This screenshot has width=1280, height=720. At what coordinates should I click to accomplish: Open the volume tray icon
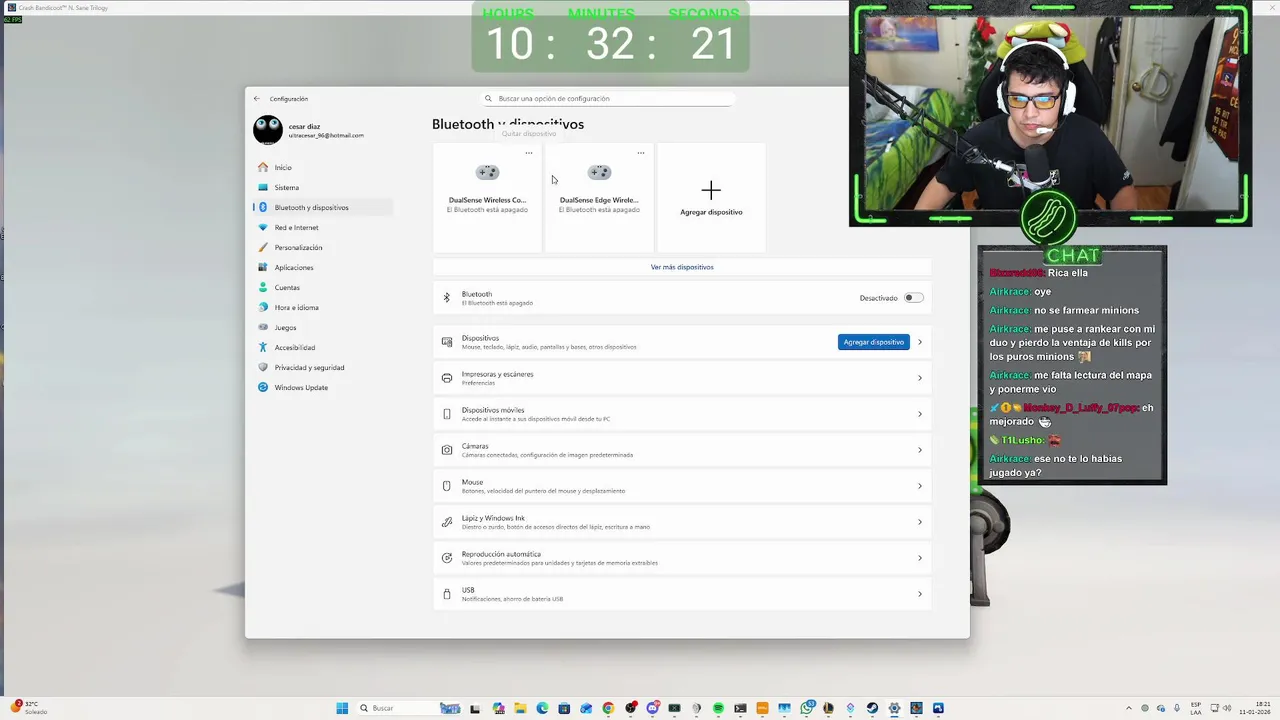[x=1227, y=708]
